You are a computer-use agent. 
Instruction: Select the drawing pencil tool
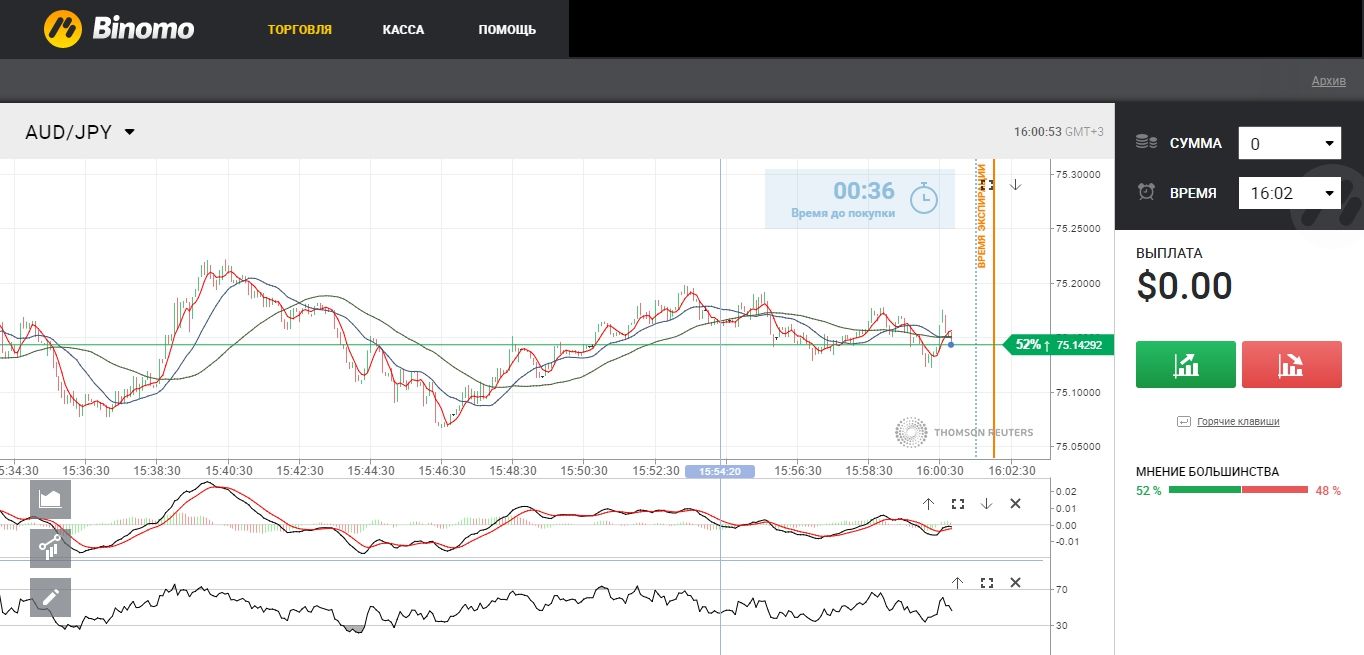[x=50, y=597]
